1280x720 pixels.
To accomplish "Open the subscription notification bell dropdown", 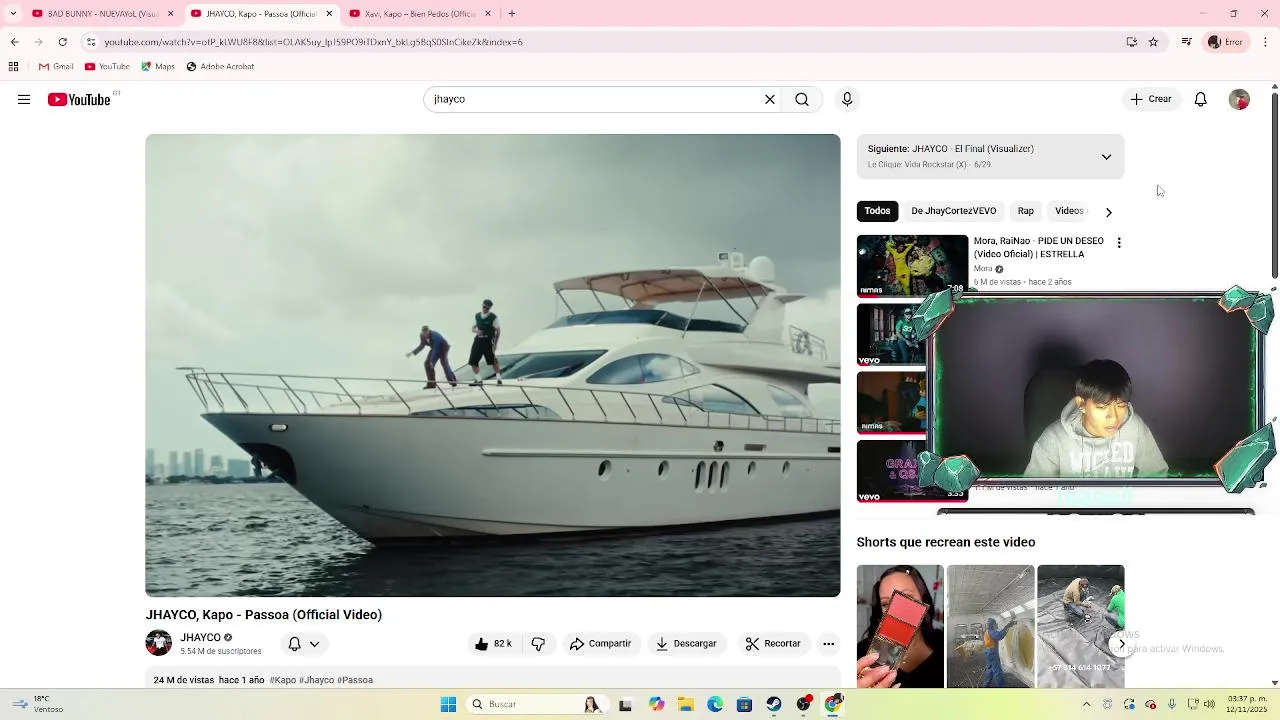I will coord(304,644).
